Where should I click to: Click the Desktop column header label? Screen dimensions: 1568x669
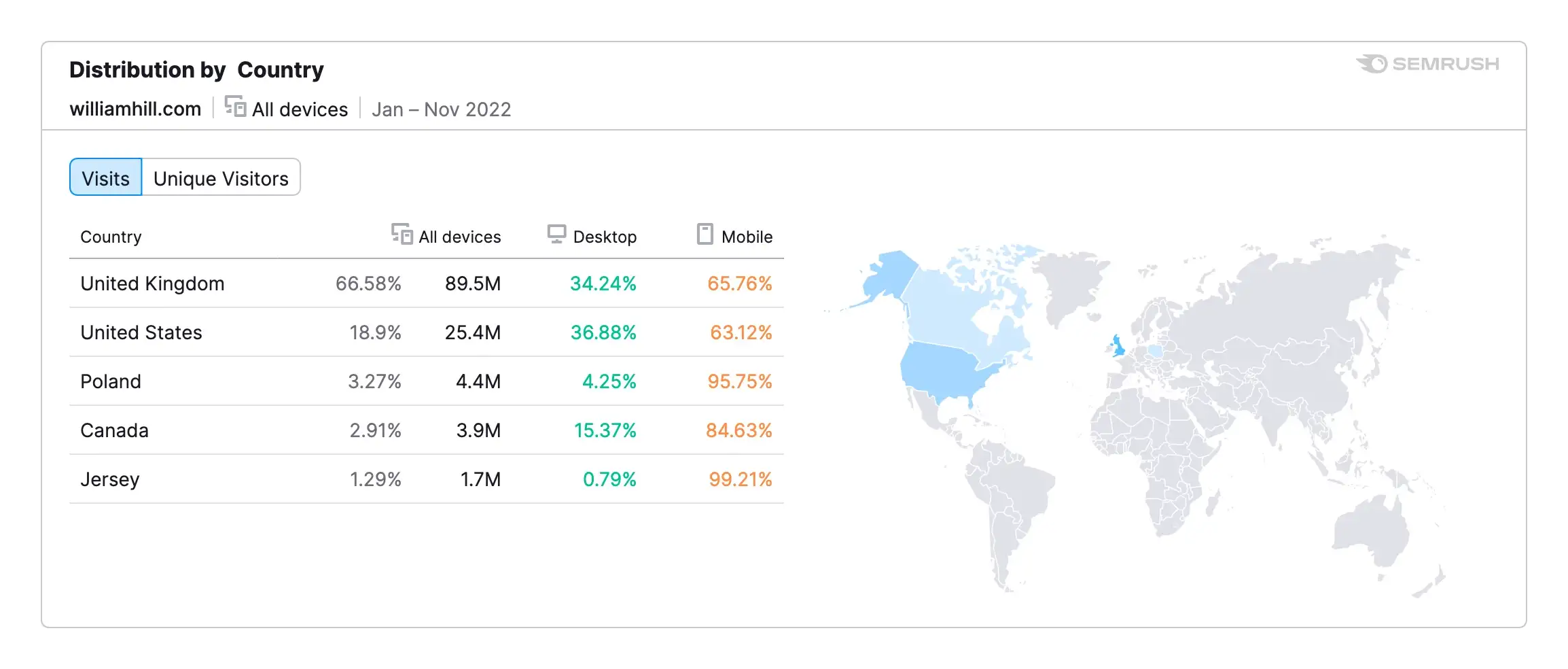pyautogui.click(x=605, y=237)
